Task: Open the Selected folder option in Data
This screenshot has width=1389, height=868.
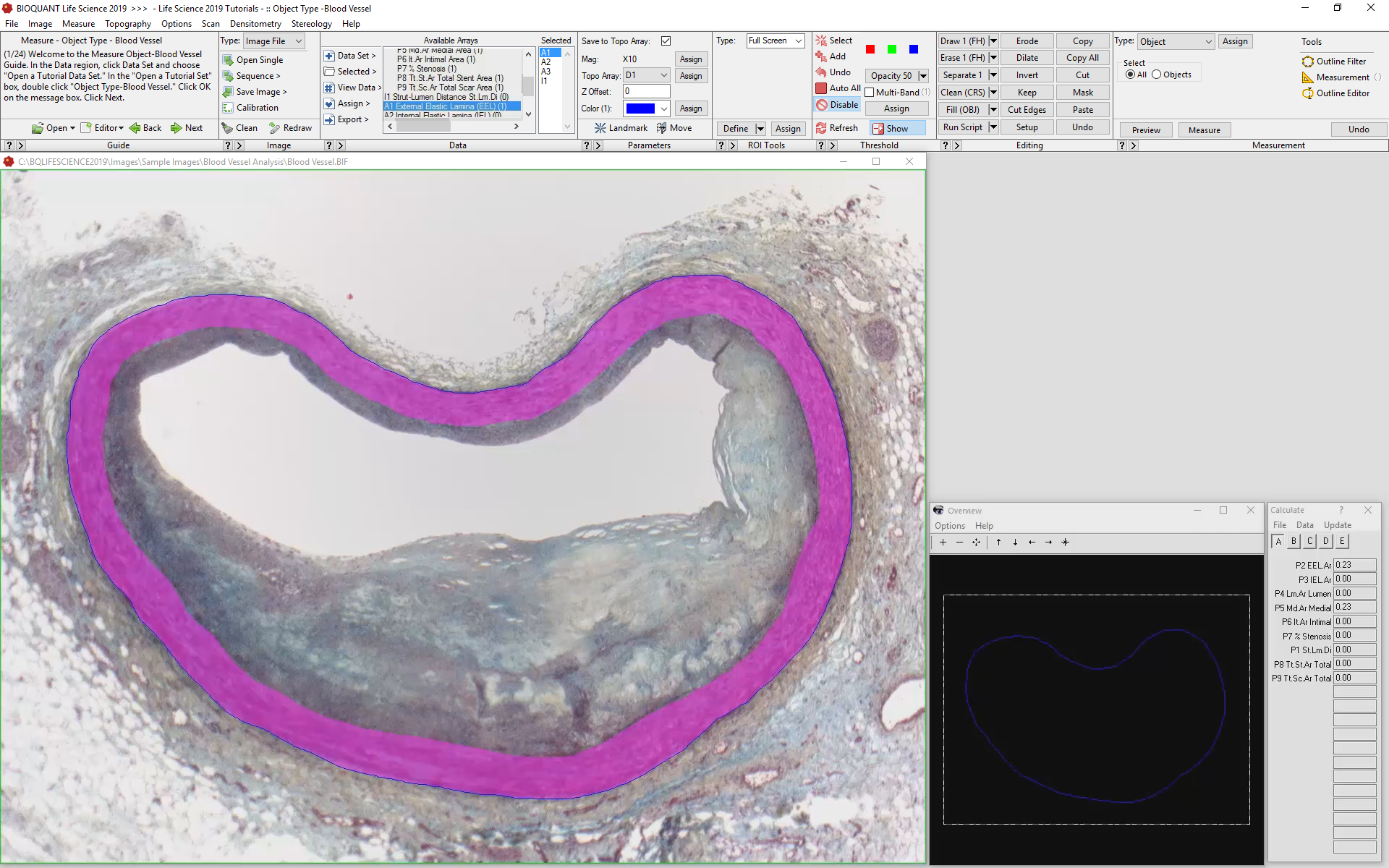Action: (350, 72)
